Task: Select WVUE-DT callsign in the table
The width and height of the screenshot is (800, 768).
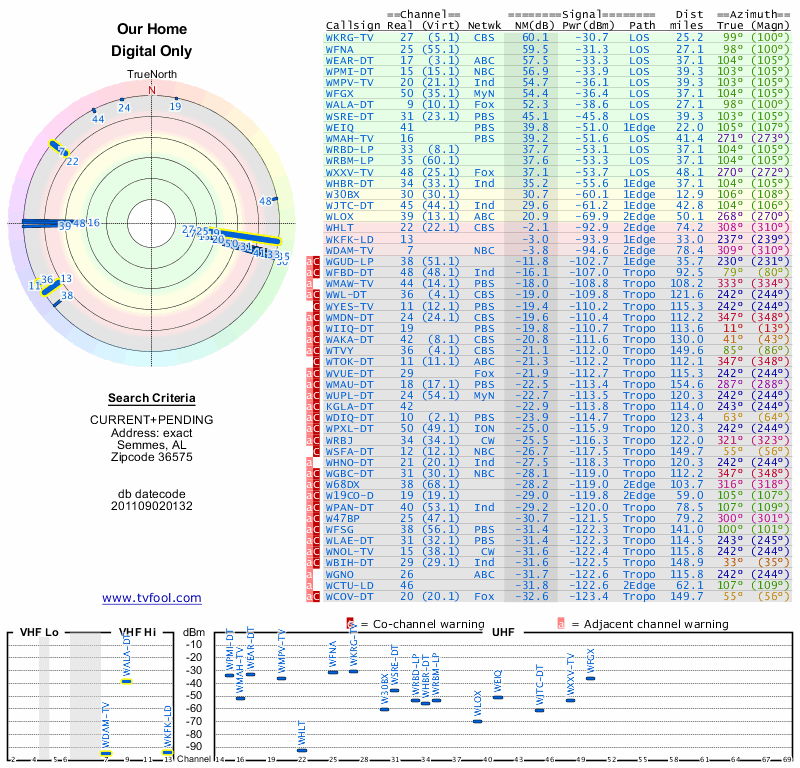Action: 349,374
